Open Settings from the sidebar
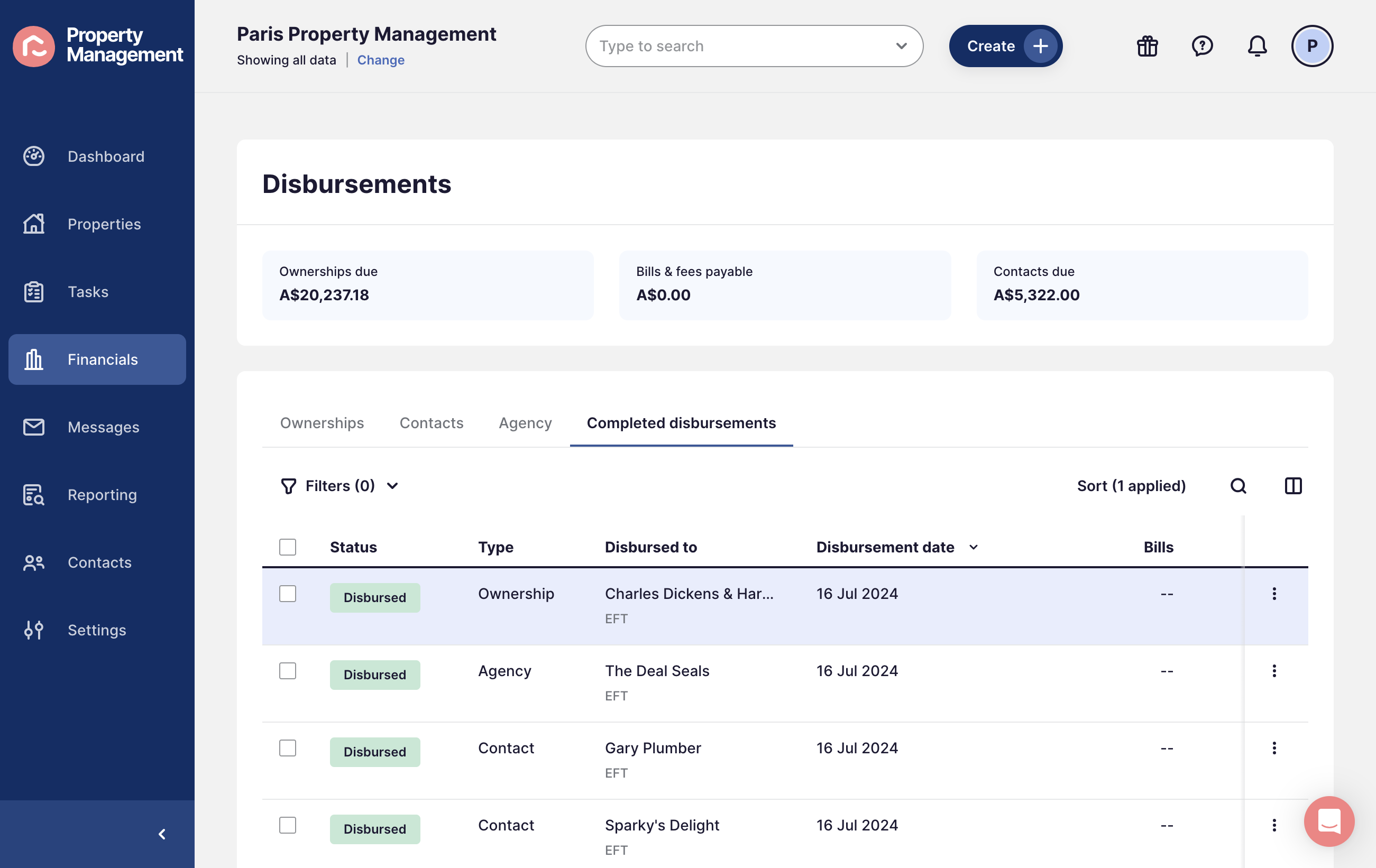1376x868 pixels. [97, 630]
